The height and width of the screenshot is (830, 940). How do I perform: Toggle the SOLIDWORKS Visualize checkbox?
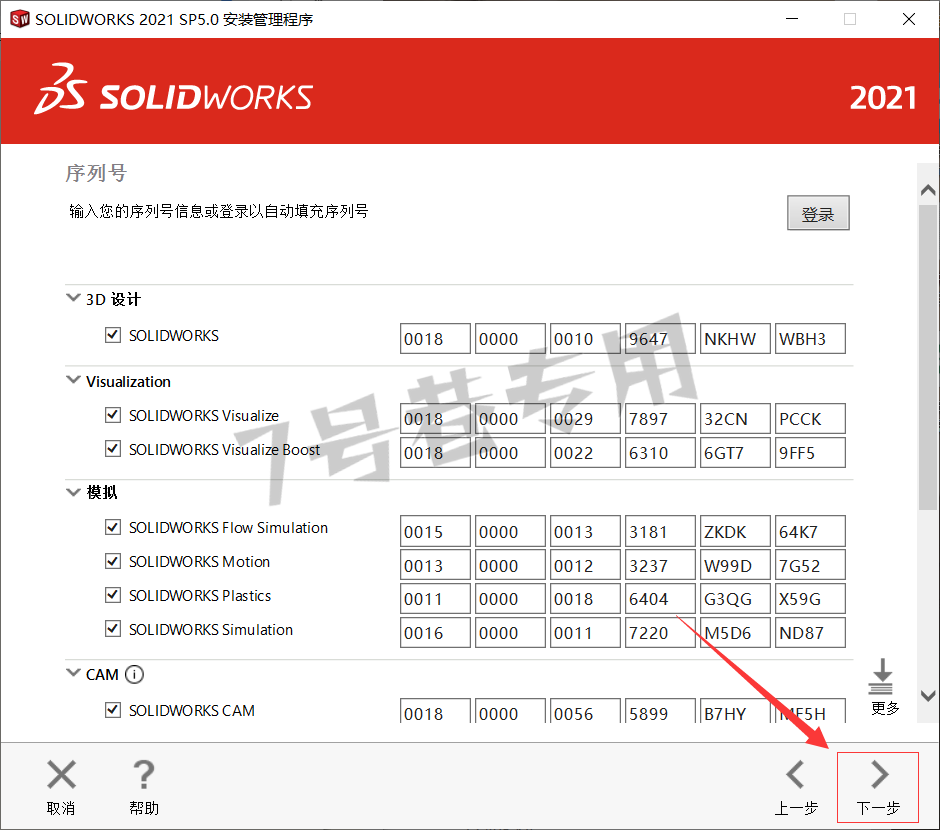113,415
